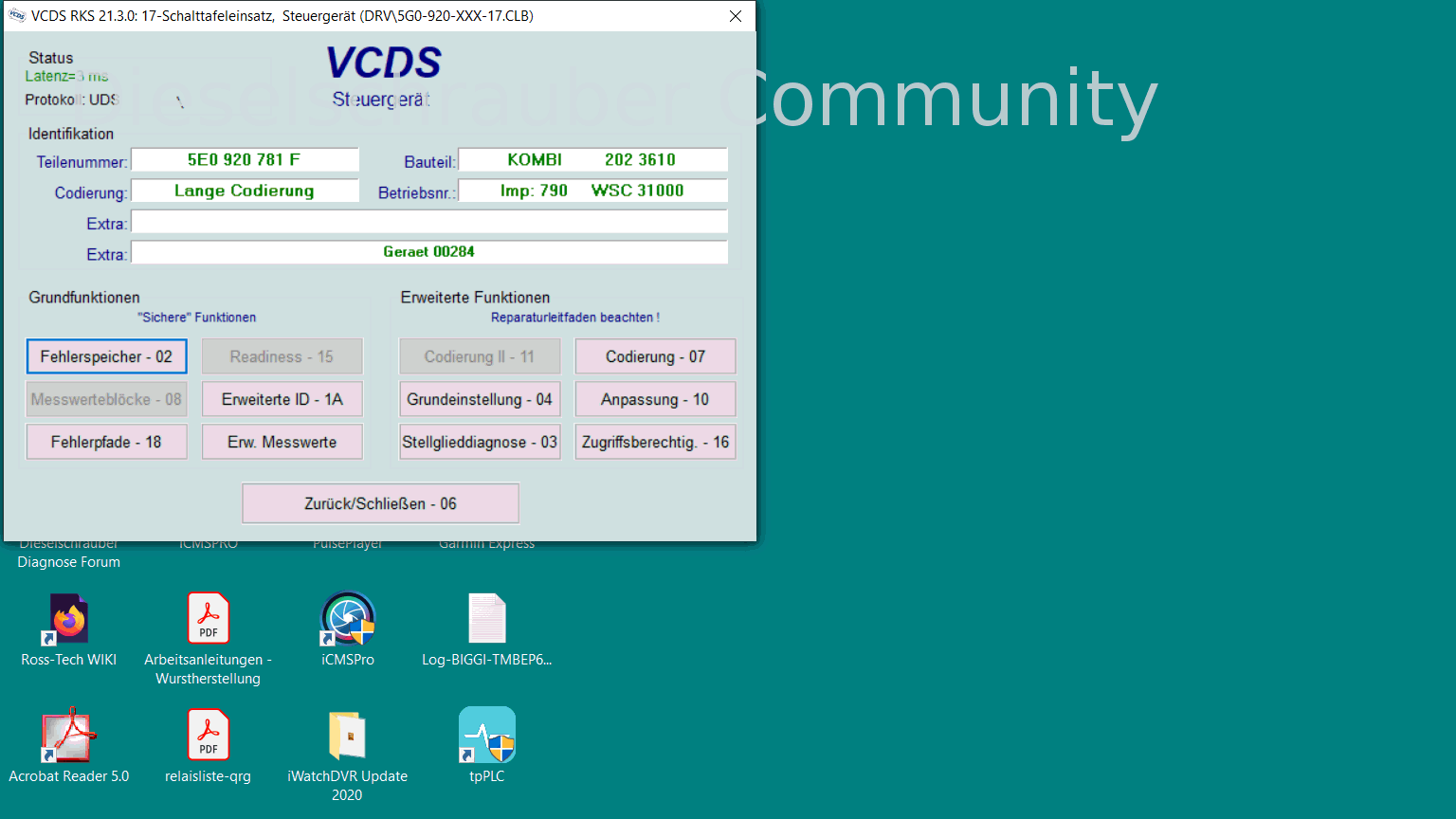Select Dieselschrauber Diagnose Forum desktop label
Viewport: 1456px width, 819px height.
[x=69, y=554]
